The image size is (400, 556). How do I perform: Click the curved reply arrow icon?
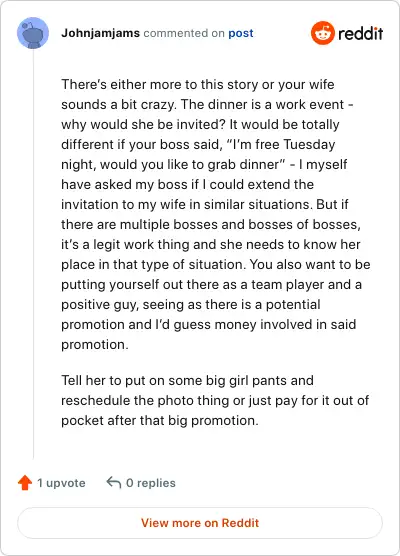(114, 482)
